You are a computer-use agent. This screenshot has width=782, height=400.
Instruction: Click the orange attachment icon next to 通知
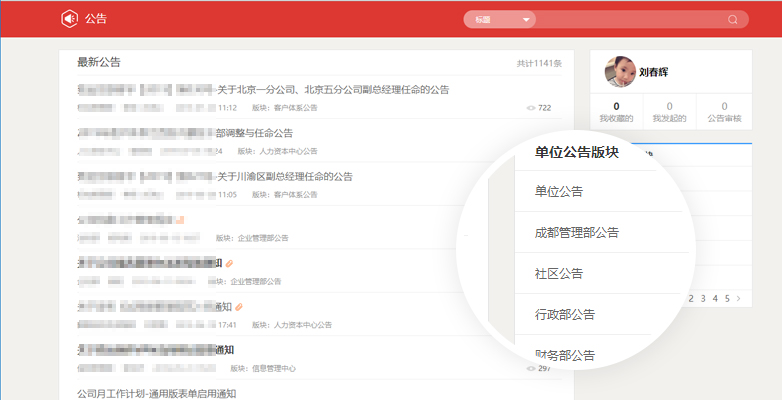point(240,307)
